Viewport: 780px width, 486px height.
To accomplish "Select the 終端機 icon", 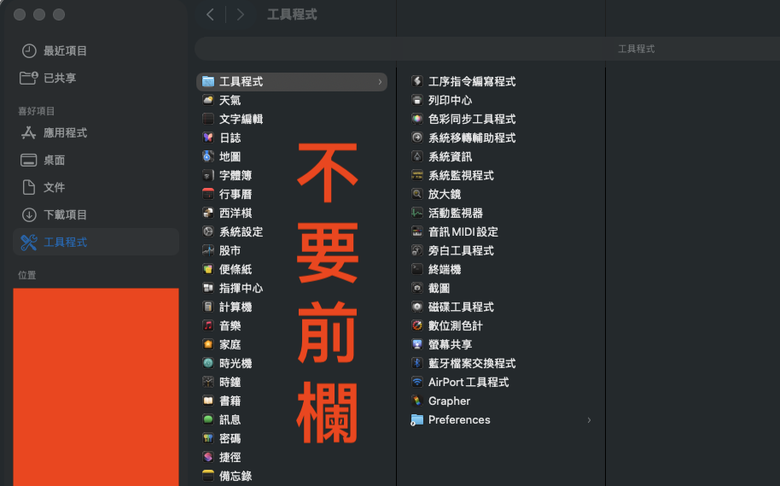I will (x=417, y=270).
